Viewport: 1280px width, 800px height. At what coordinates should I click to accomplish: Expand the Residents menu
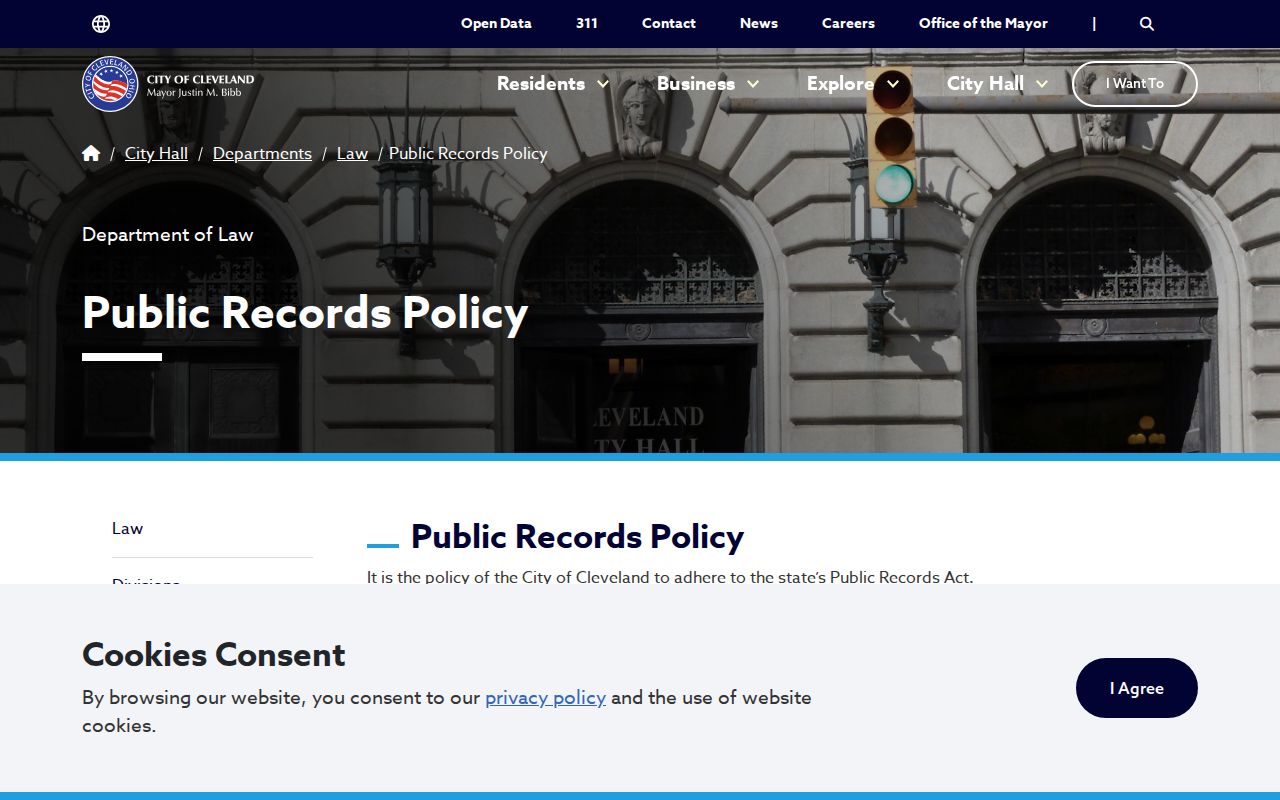(553, 84)
